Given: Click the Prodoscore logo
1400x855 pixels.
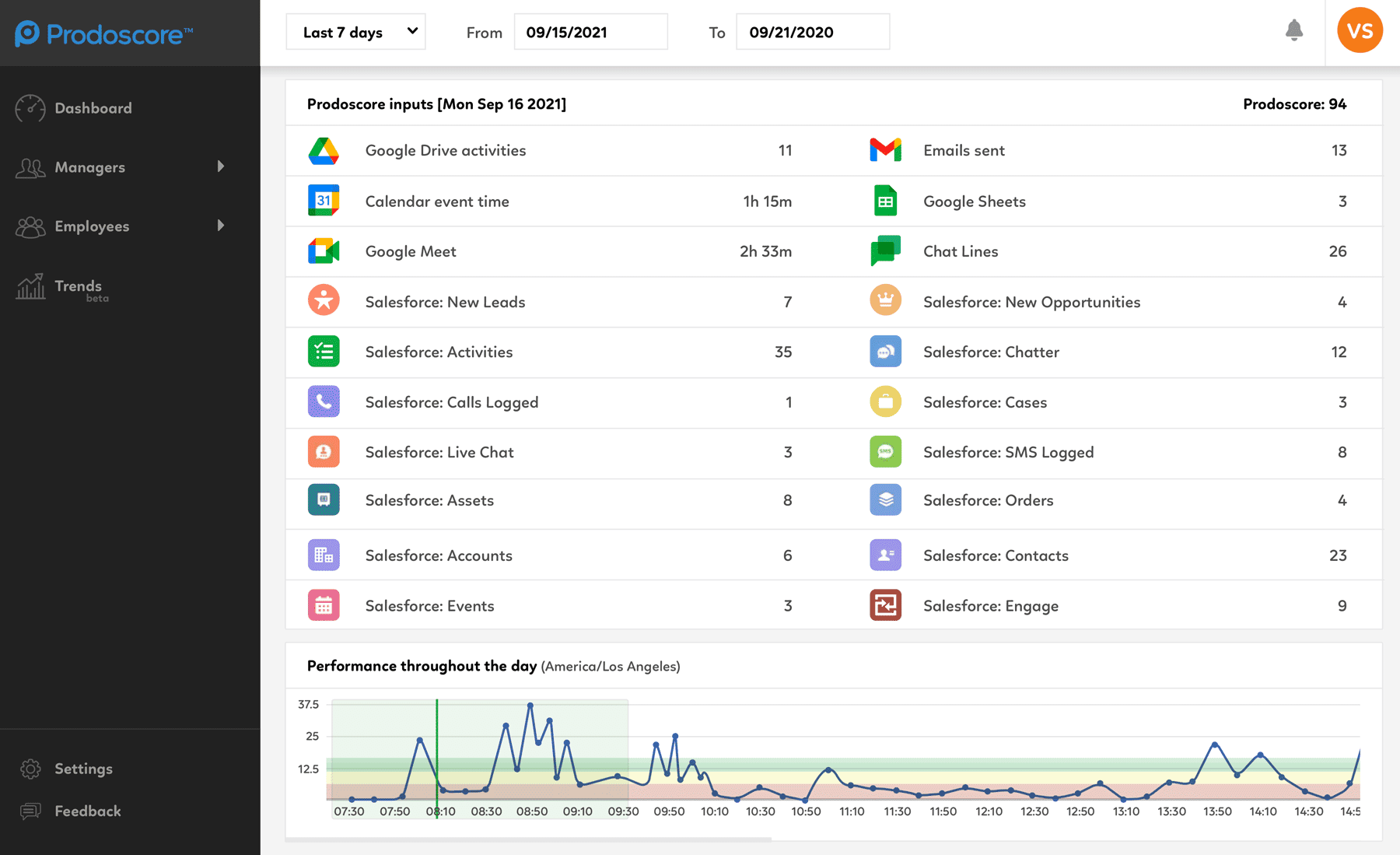Looking at the screenshot, I should coord(104,33).
